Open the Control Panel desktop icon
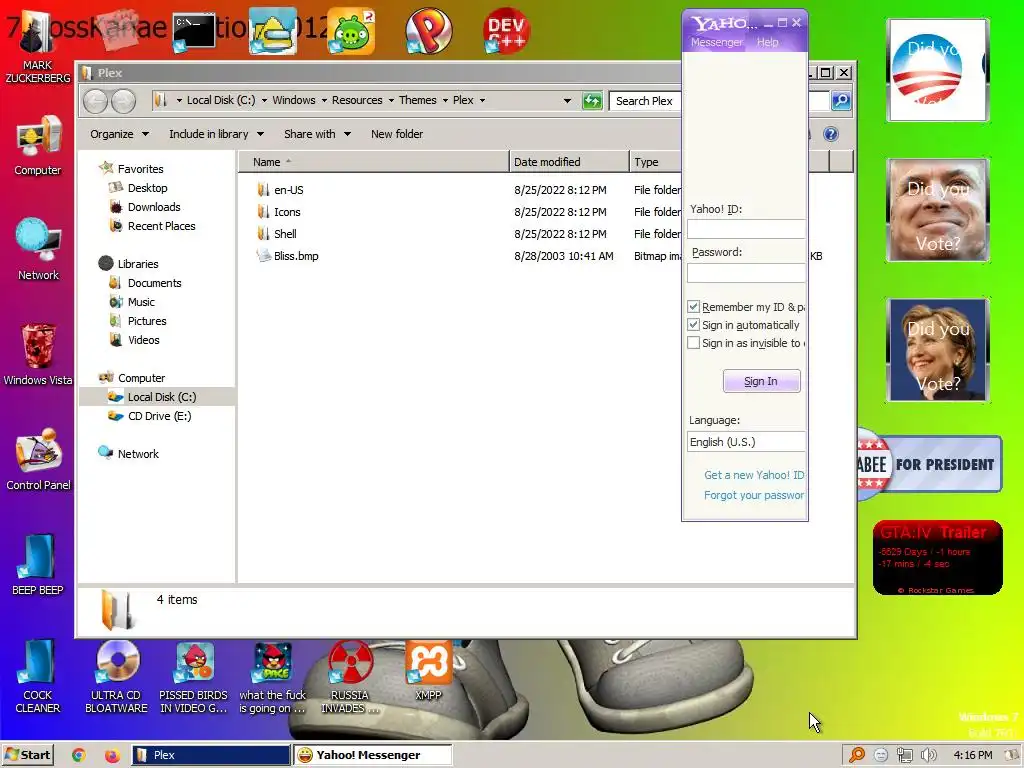Screen dimensions: 1024x768 tap(38, 459)
